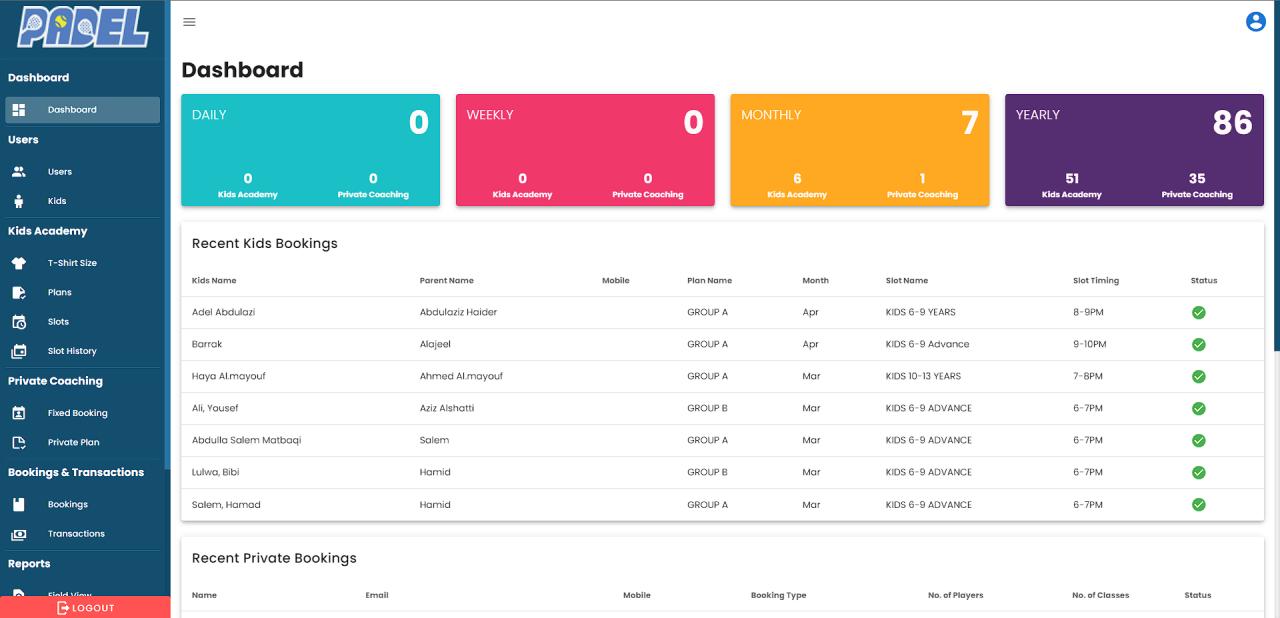The width and height of the screenshot is (1280, 618).
Task: Click the Kids child icon
Action: (19, 201)
